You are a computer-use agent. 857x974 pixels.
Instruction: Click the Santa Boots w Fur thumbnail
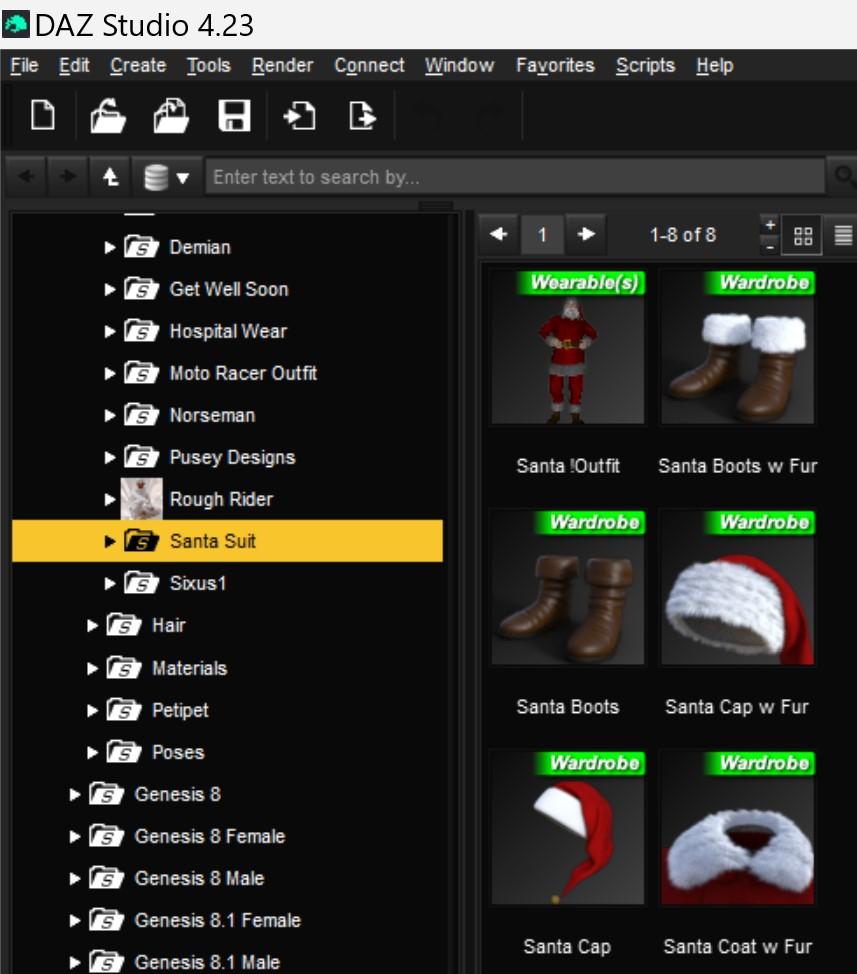pos(737,347)
